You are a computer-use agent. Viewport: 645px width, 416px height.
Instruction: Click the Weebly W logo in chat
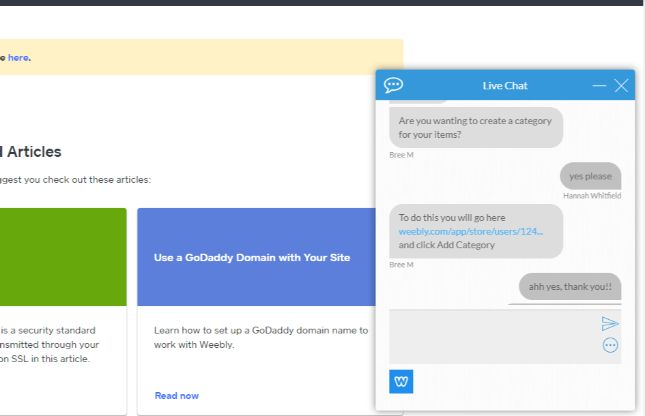[x=401, y=381]
